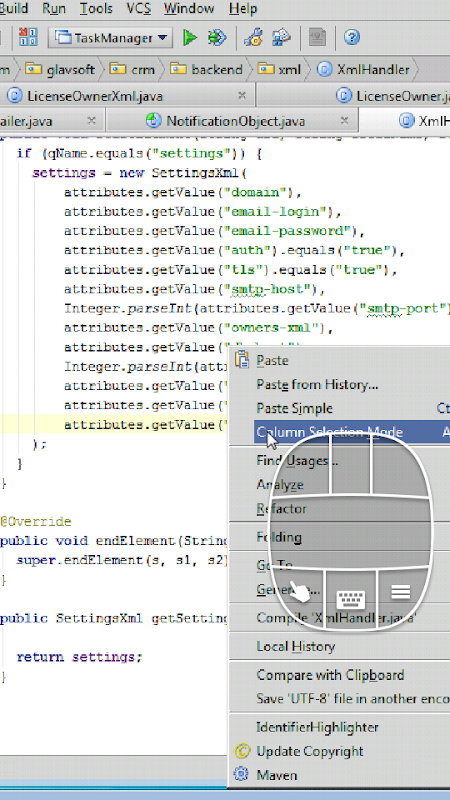Click Update Copyright in context menu

310,751
